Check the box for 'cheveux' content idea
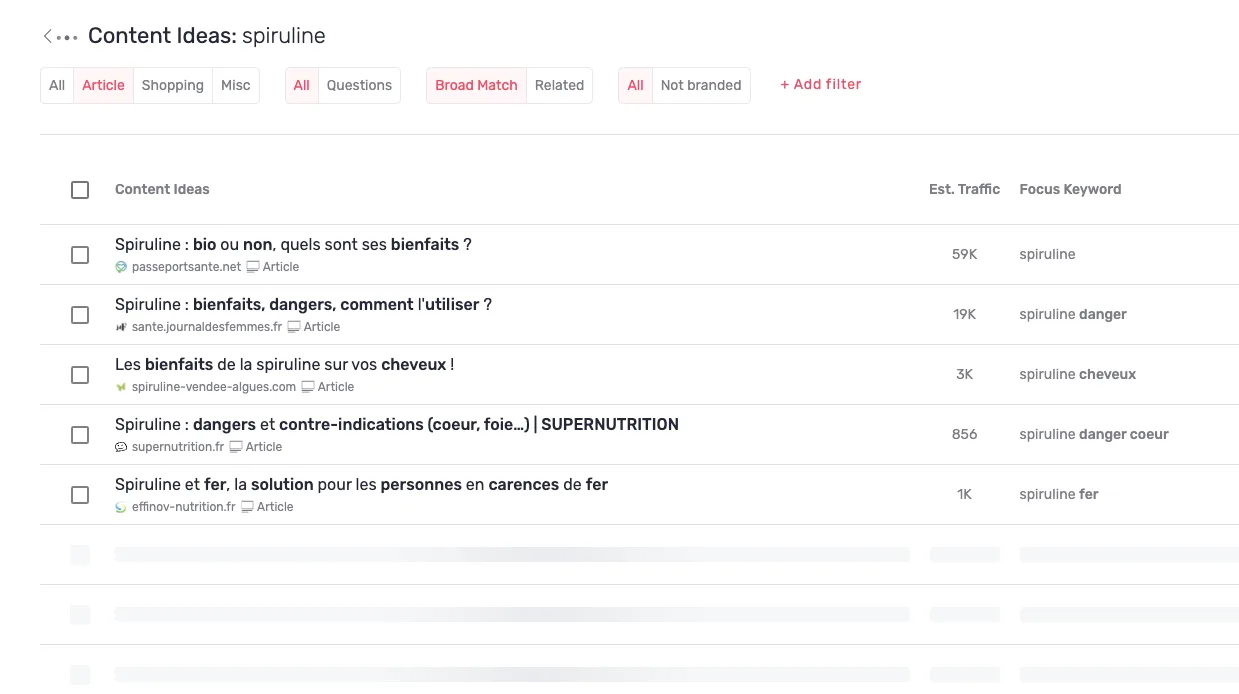The image size is (1239, 694). point(80,375)
